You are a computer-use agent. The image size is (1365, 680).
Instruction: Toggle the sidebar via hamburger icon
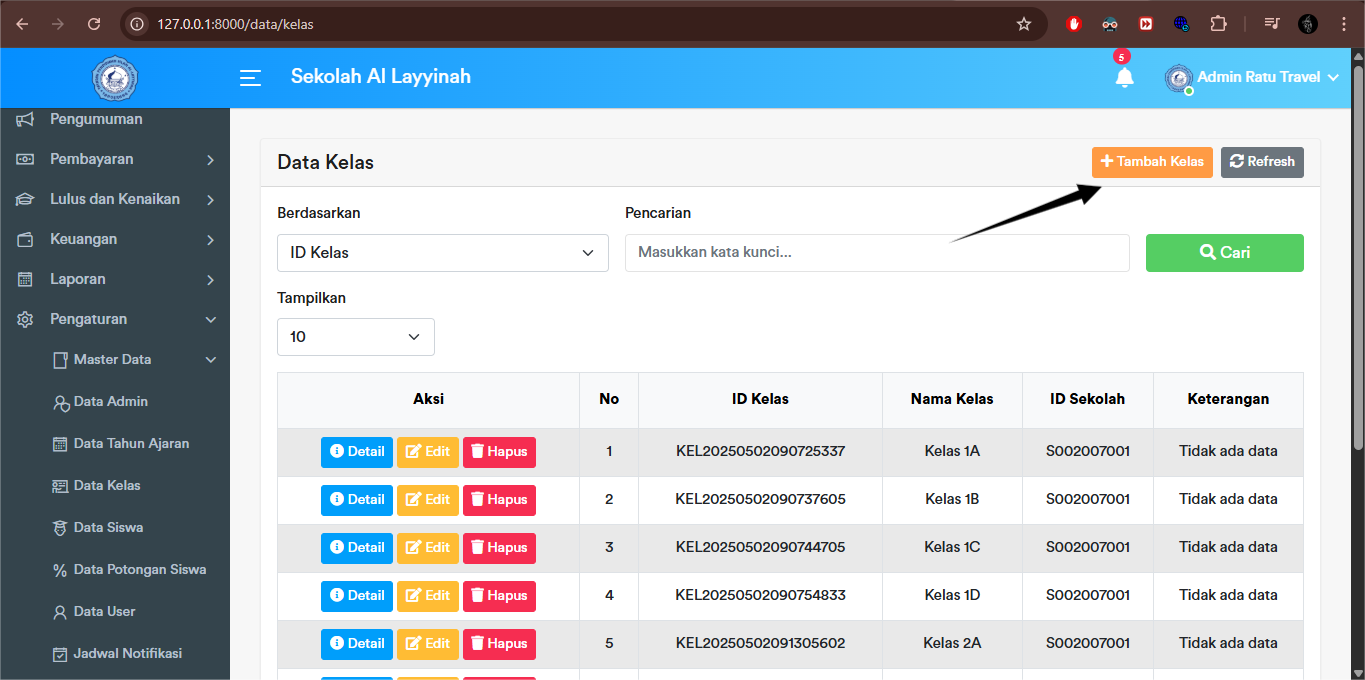[x=250, y=77]
